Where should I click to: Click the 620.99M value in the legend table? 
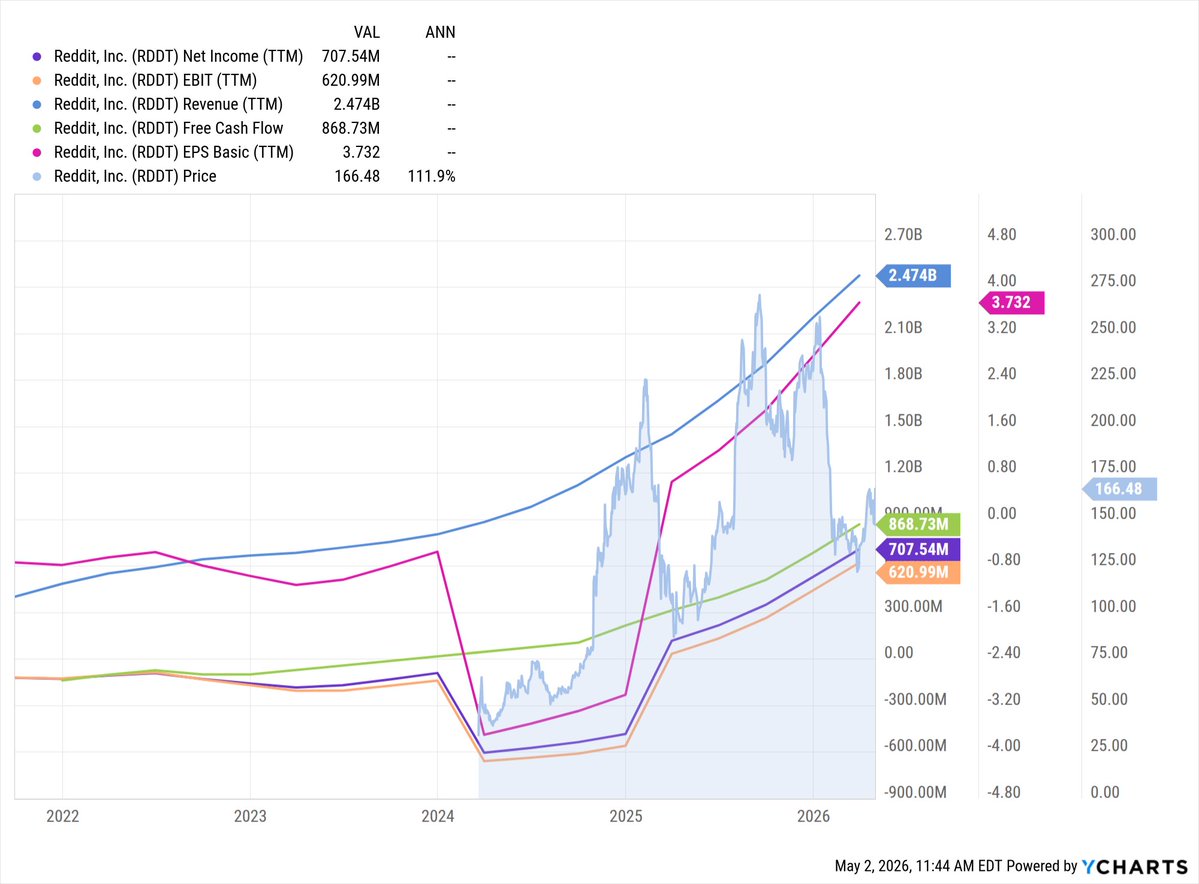[x=351, y=80]
